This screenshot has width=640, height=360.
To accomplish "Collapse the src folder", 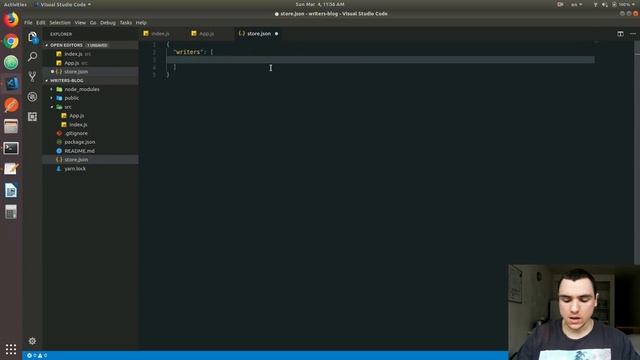I will (52, 107).
